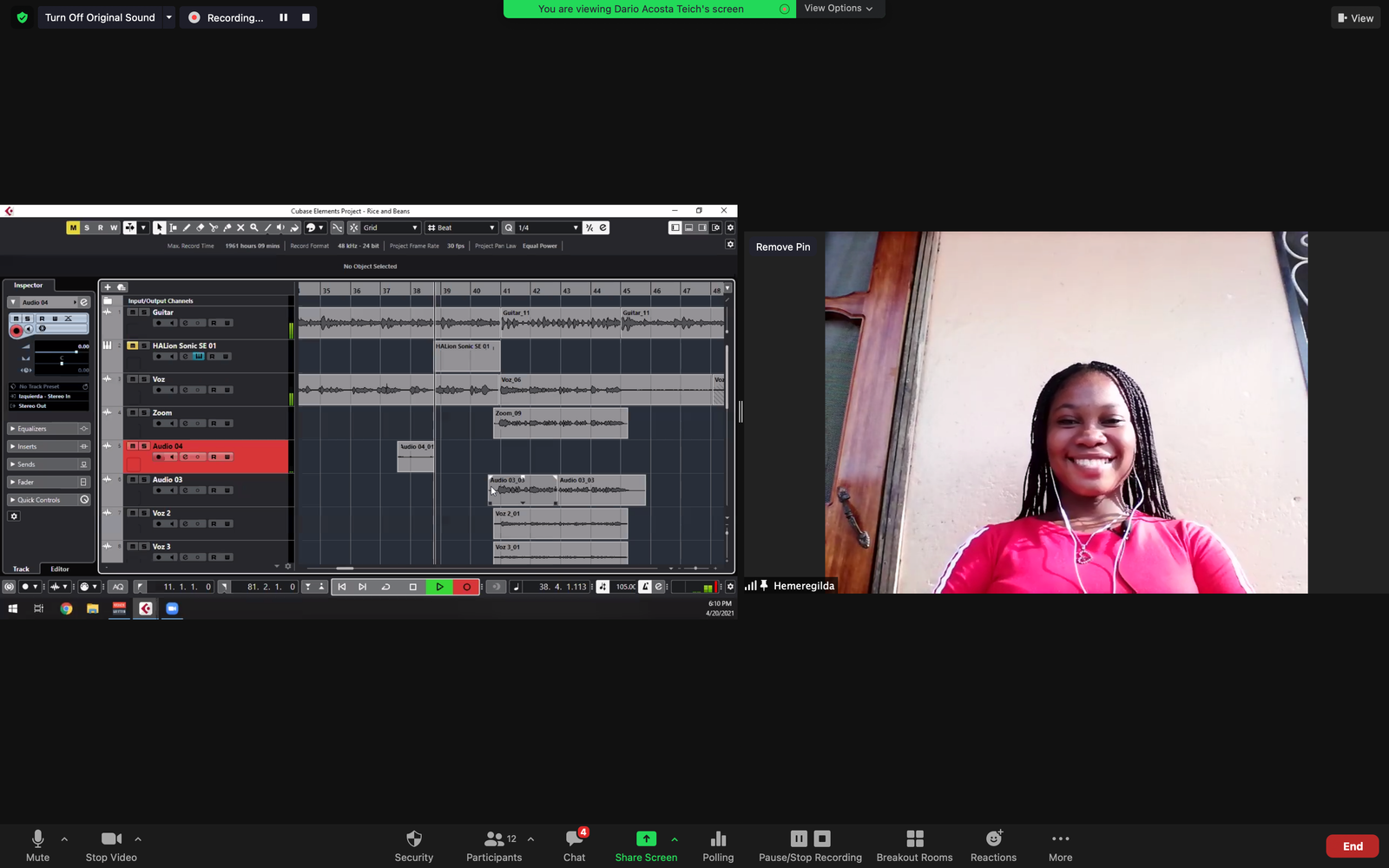Click Remove Pin on the video
Viewport: 1389px width, 868px height.
[782, 247]
